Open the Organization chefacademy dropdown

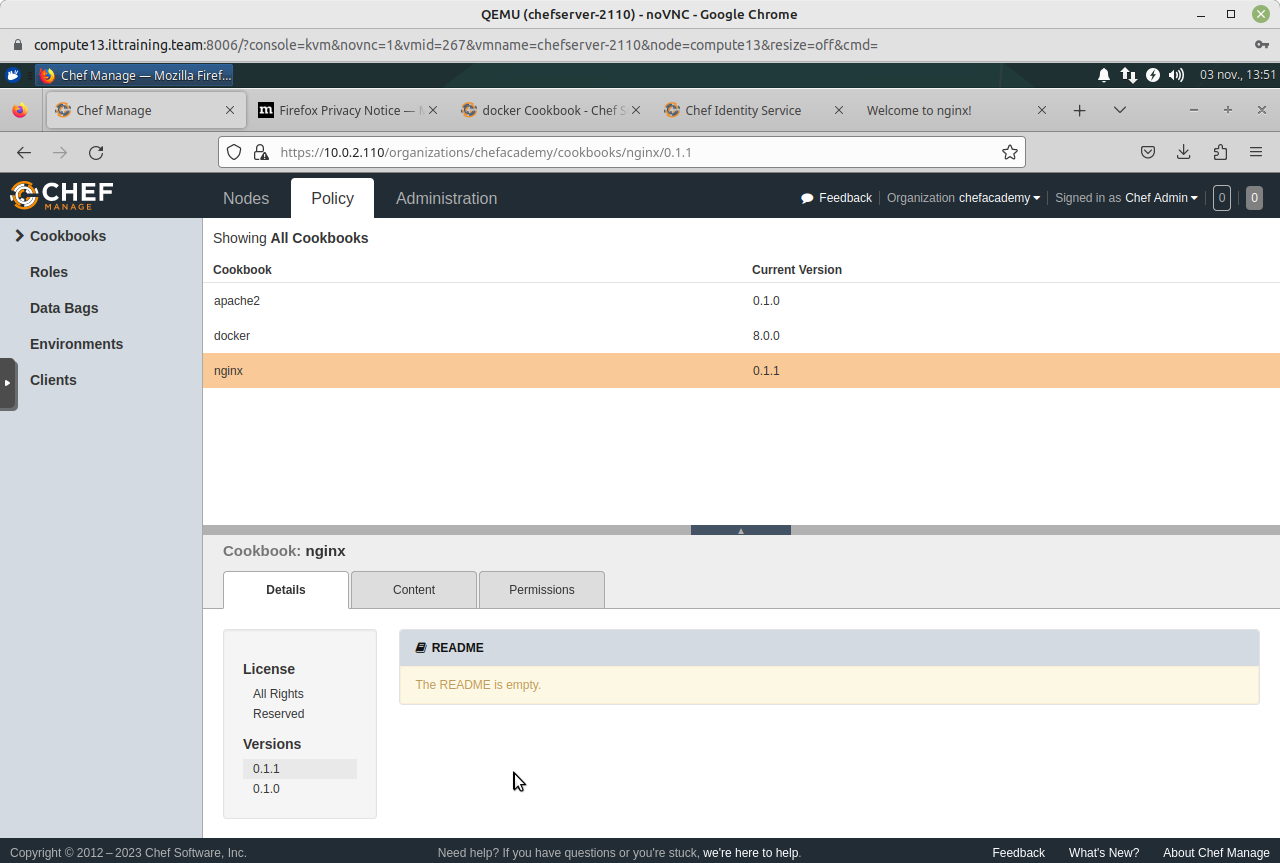click(x=964, y=198)
